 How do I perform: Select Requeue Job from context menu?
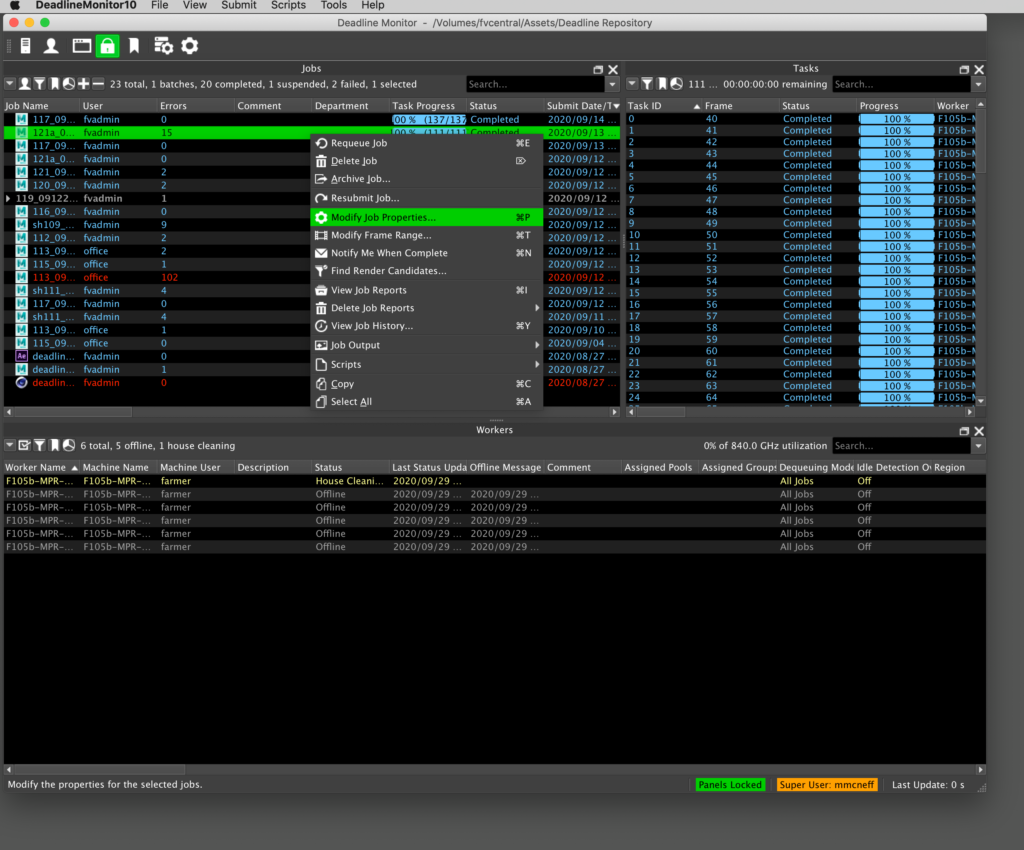[x=427, y=143]
